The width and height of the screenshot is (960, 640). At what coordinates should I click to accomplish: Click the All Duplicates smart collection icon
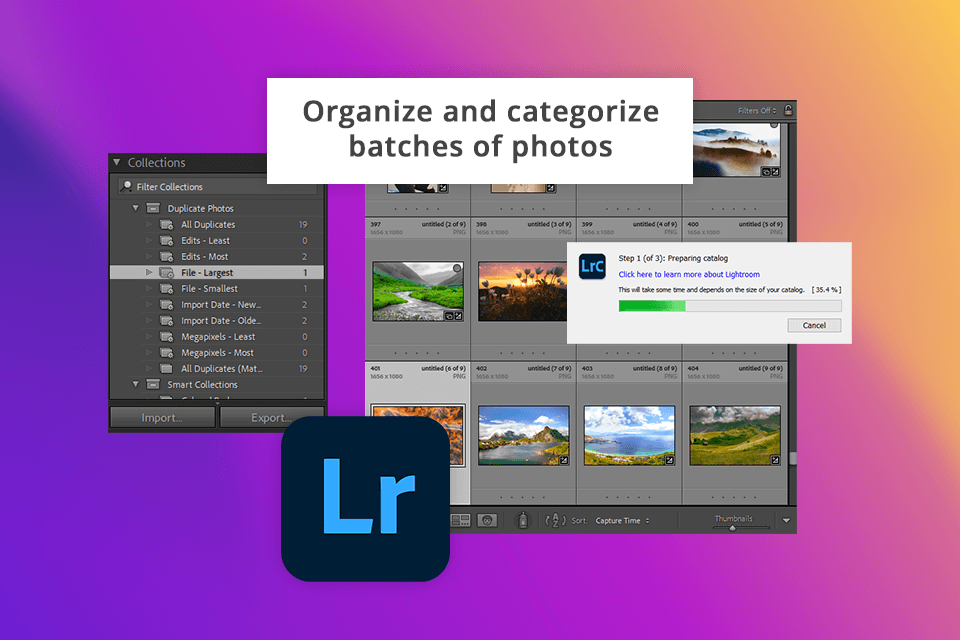click(x=167, y=225)
